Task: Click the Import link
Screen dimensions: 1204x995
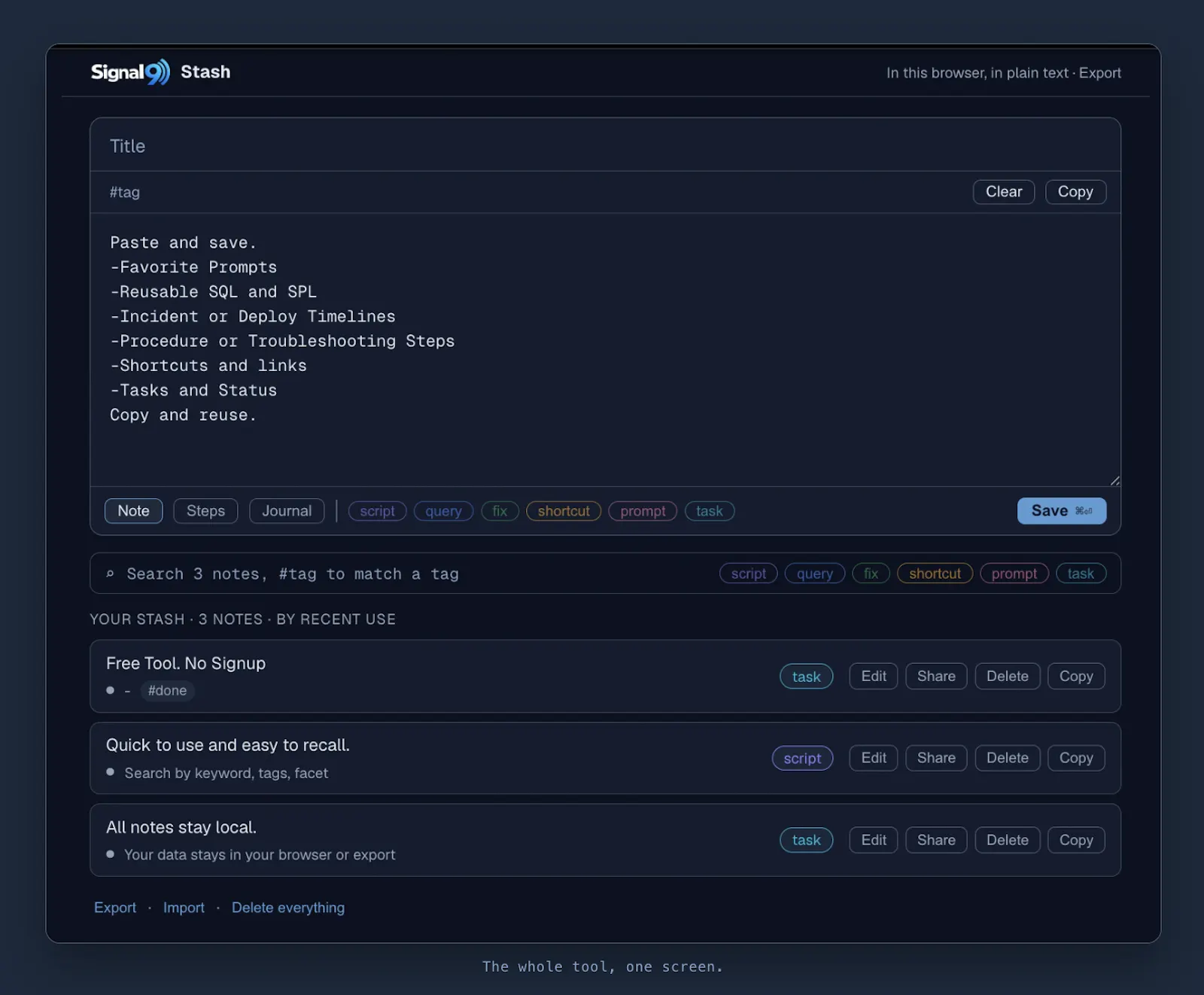Action: [x=184, y=908]
